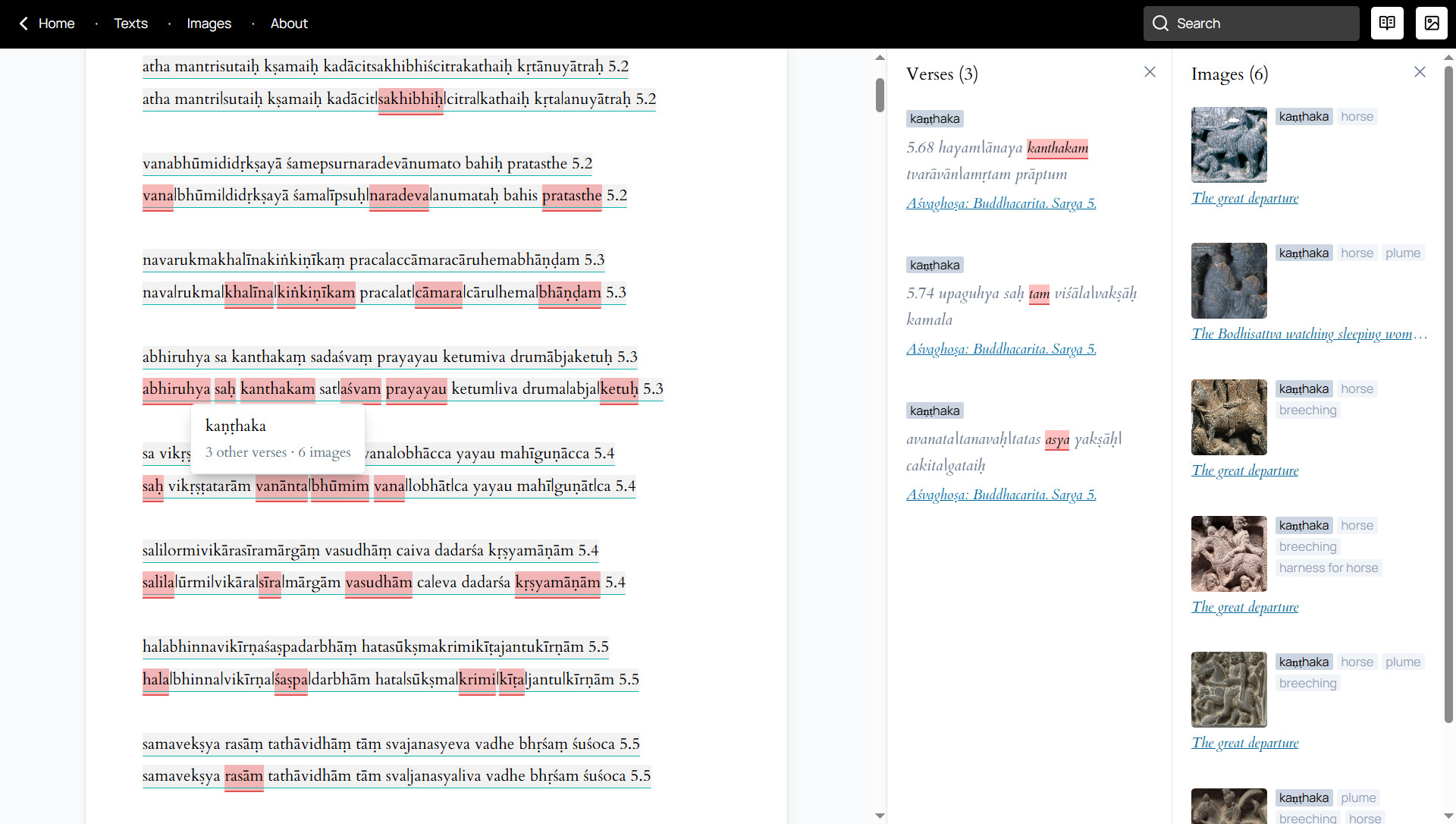Close the Images panel
Screen dimensions: 1456x824
tap(1420, 72)
